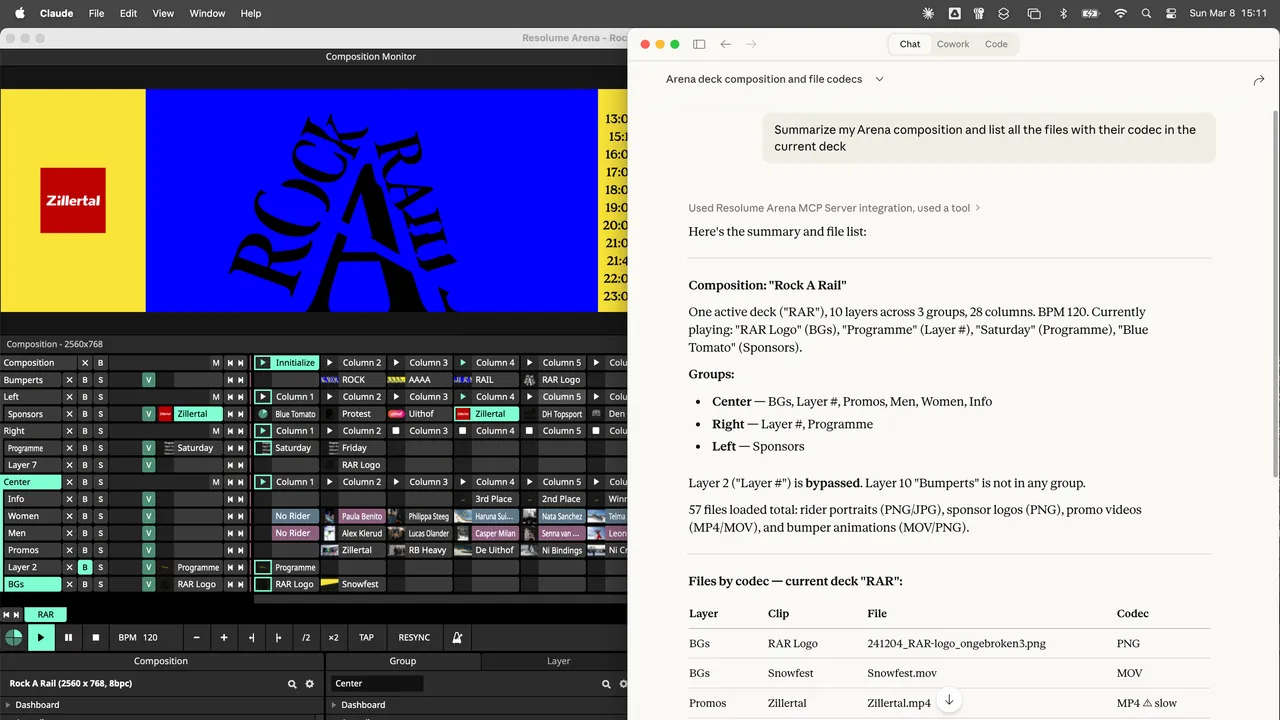Double the tempo with ×2
Viewport: 1280px width, 720px height.
(x=333, y=637)
